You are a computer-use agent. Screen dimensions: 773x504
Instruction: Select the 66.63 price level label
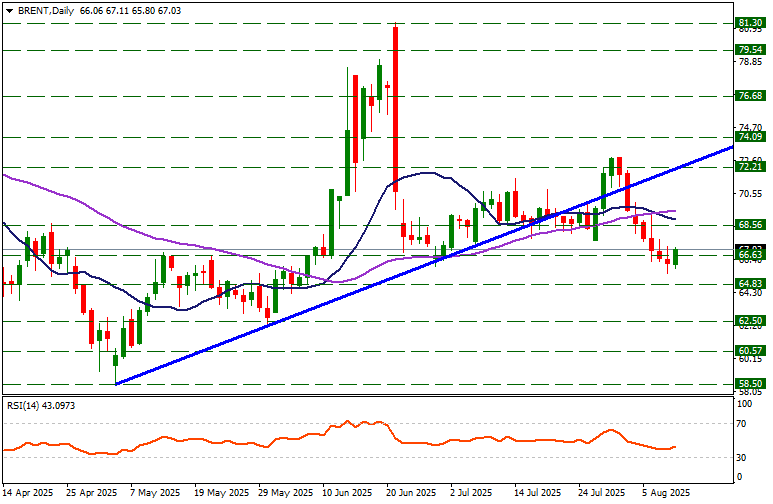[x=750, y=255]
